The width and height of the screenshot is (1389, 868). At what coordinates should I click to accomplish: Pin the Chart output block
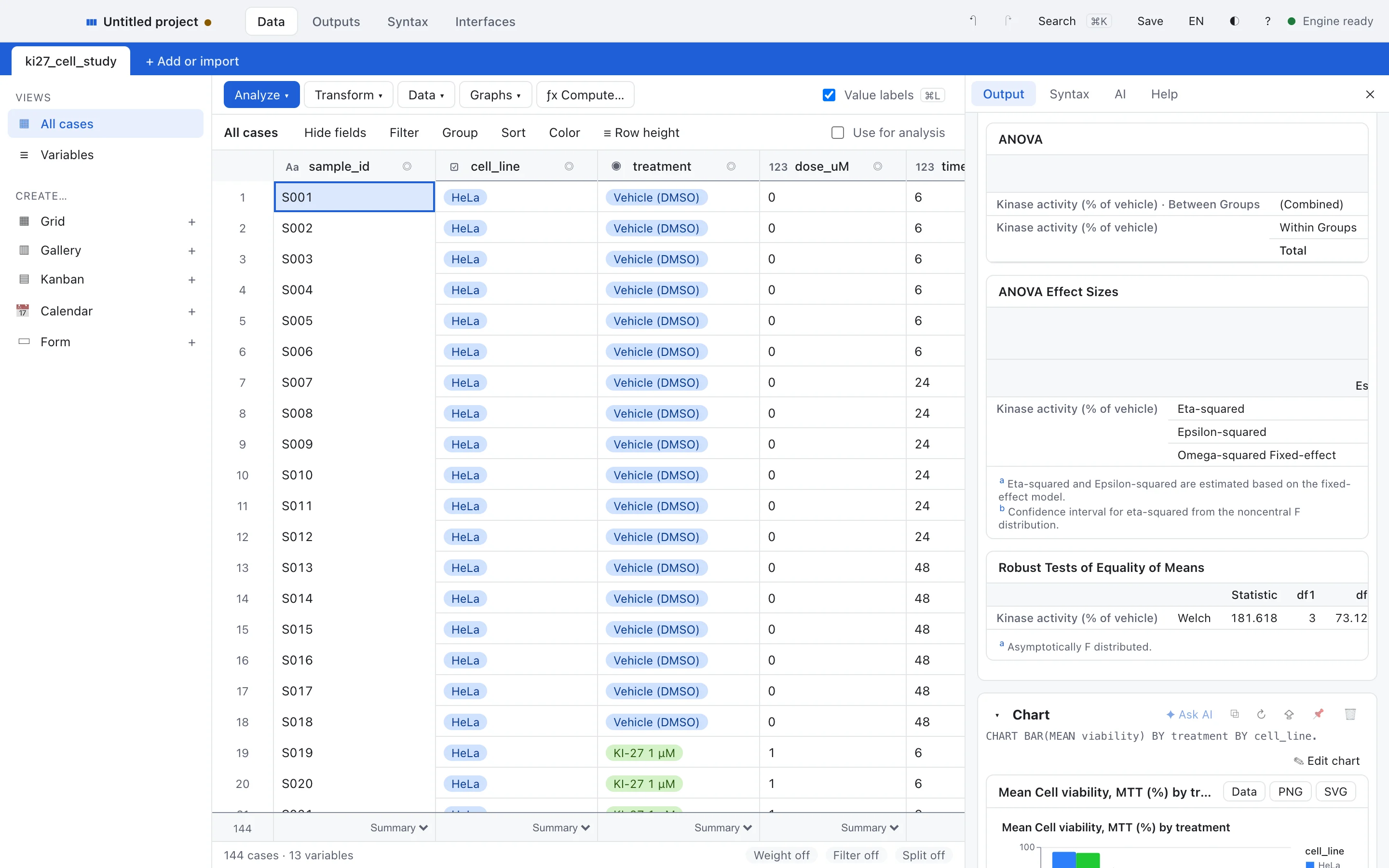click(x=1319, y=714)
